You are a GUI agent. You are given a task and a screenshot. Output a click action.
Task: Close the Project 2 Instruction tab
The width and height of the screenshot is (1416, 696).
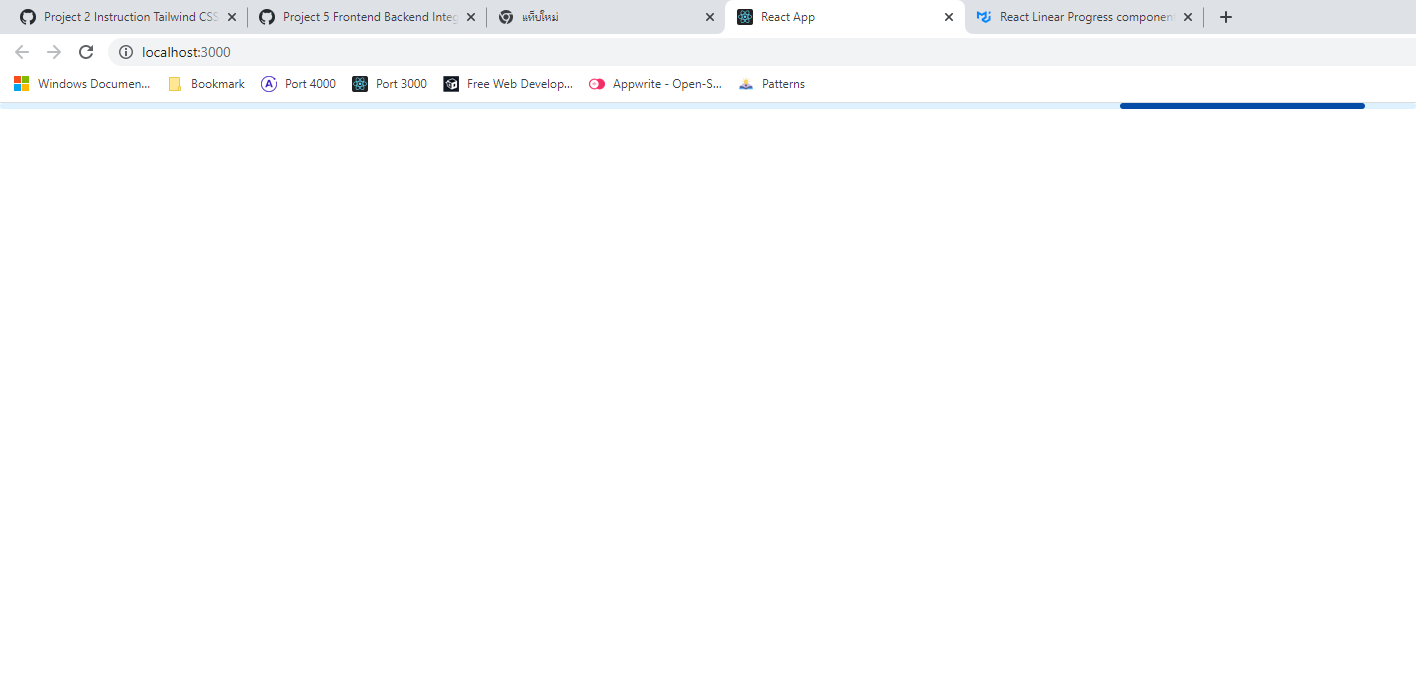point(232,17)
